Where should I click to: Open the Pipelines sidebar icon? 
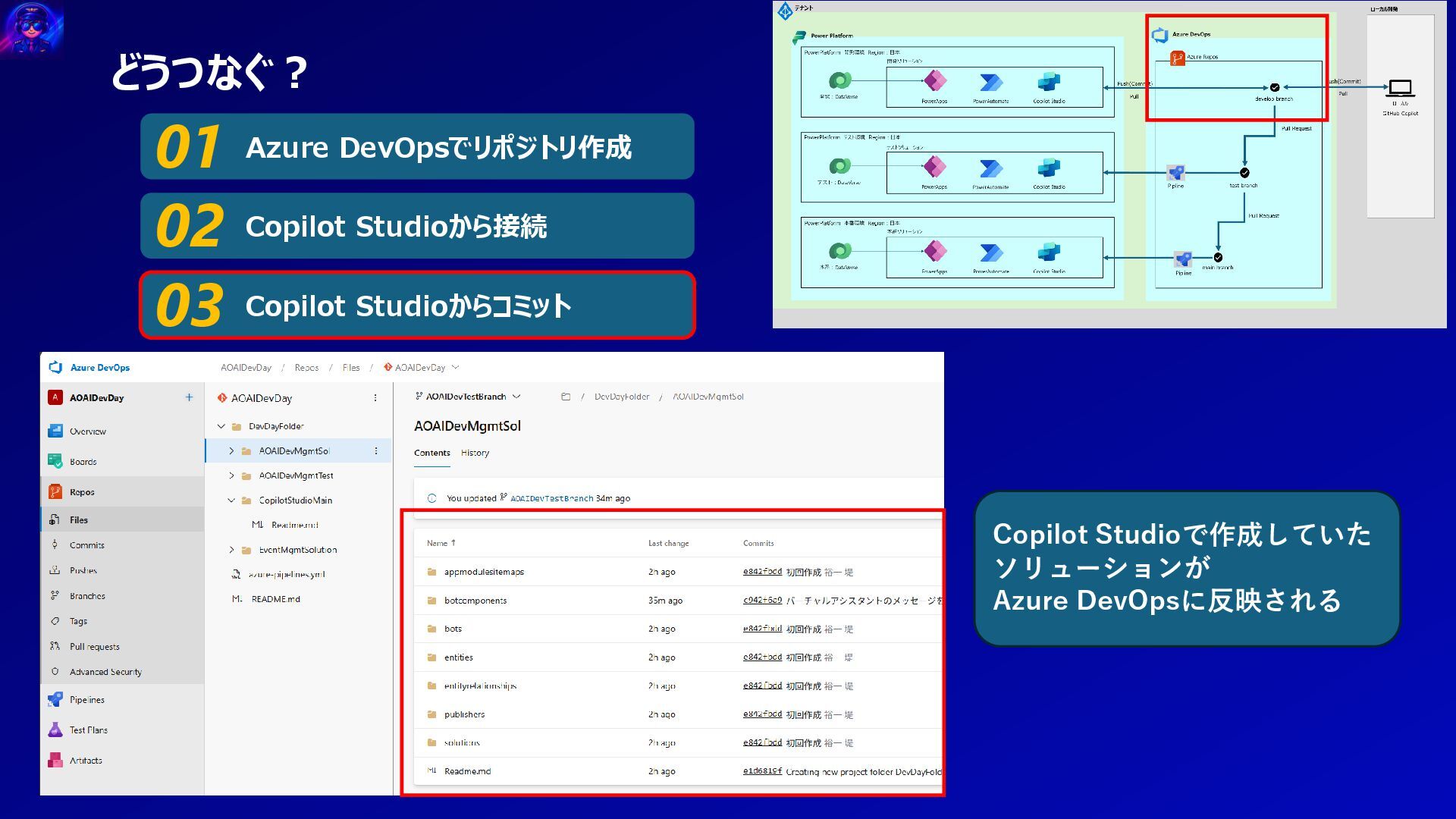[55, 699]
